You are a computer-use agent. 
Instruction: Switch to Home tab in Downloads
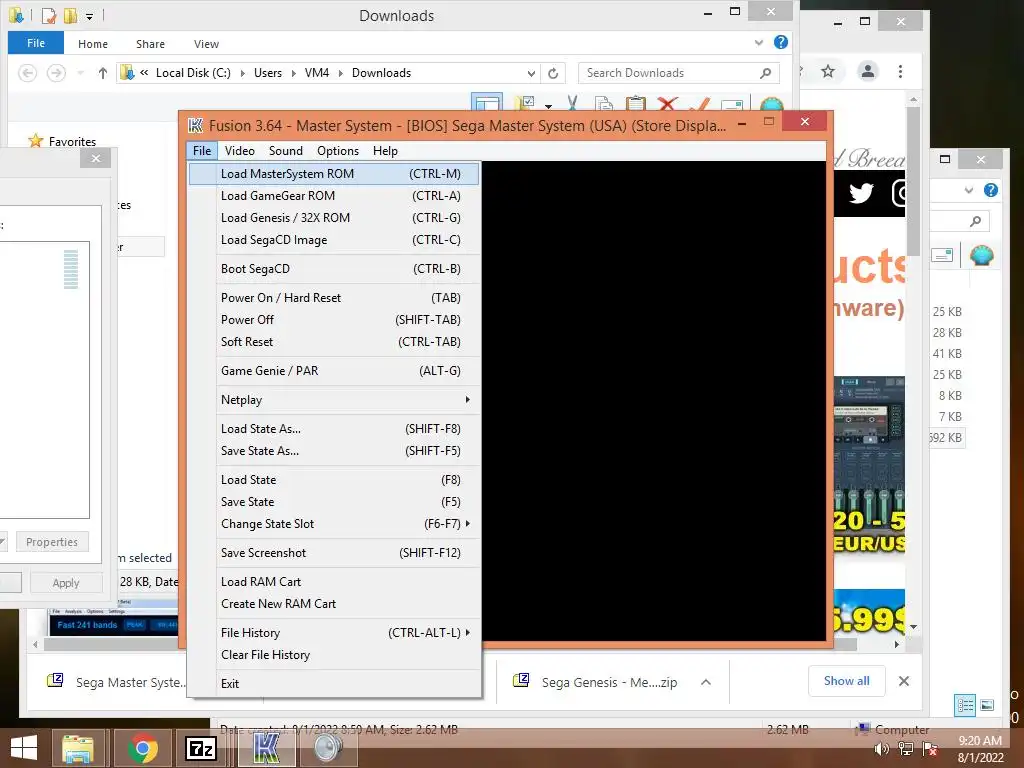(93, 44)
